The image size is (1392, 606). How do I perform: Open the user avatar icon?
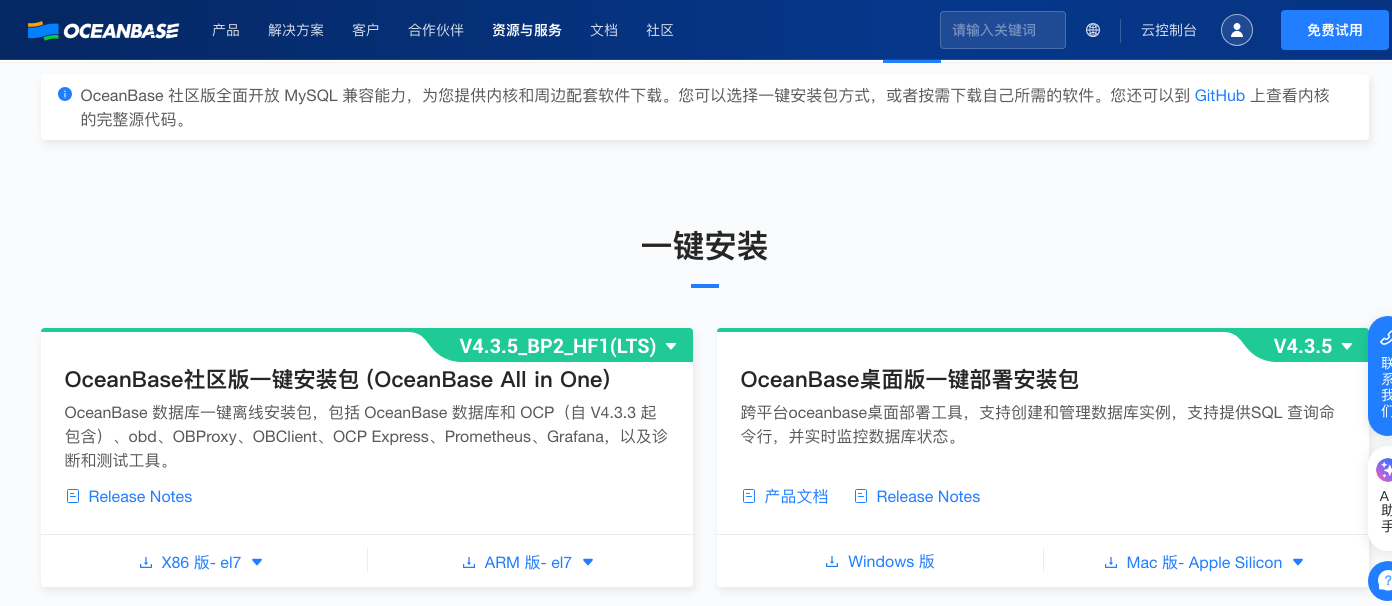1237,30
